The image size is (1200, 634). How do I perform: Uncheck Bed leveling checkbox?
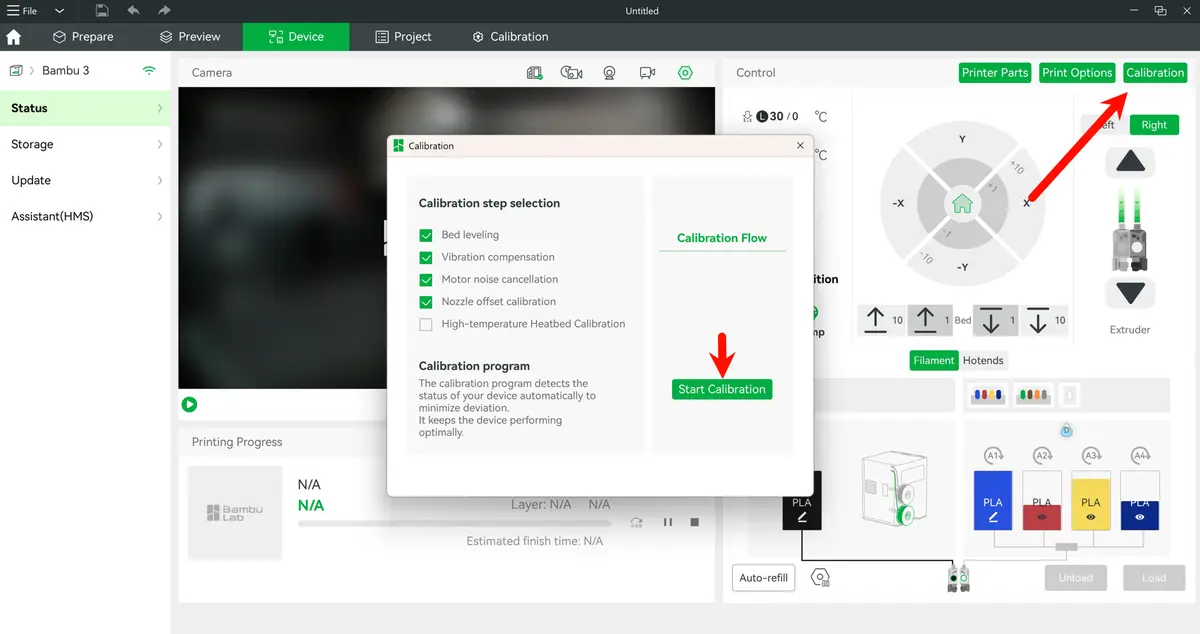point(426,235)
